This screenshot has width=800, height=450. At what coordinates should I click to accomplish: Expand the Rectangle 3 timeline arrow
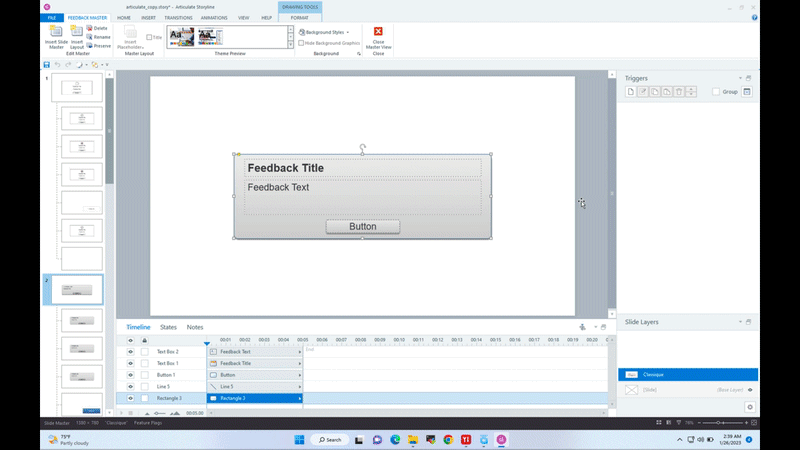300,398
